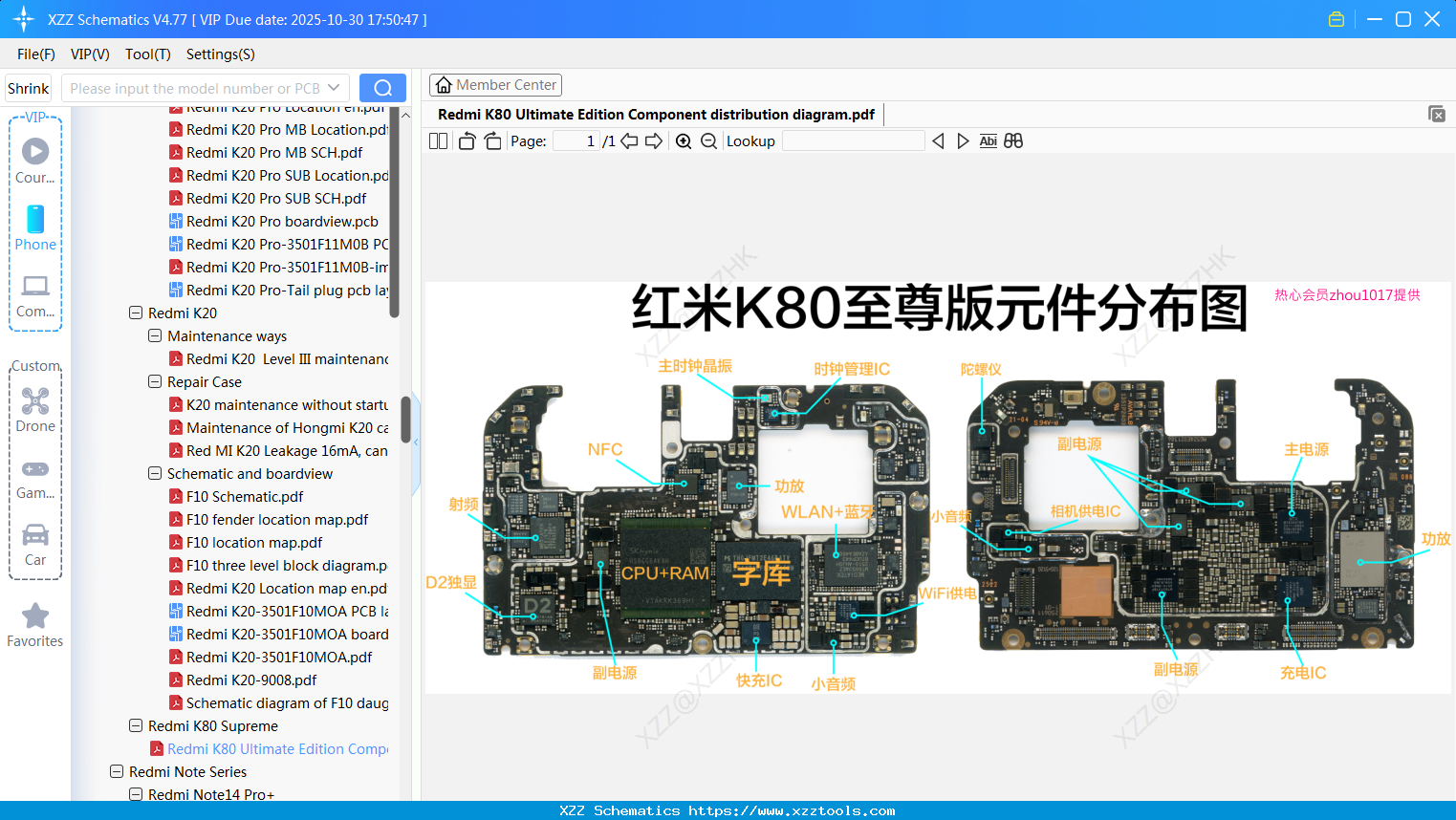
Task: Open the Tool menu
Action: [x=147, y=54]
